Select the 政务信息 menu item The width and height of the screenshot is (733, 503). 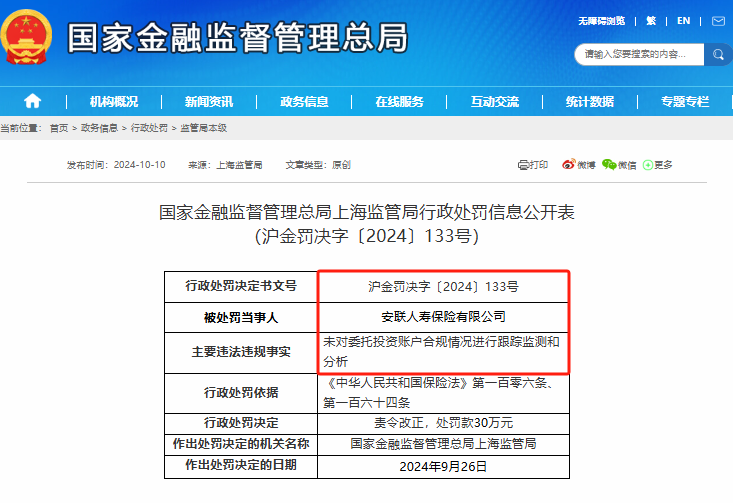tap(304, 101)
